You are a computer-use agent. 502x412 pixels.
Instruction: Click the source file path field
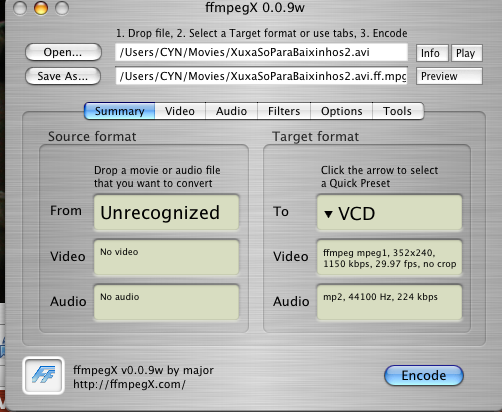click(261, 52)
